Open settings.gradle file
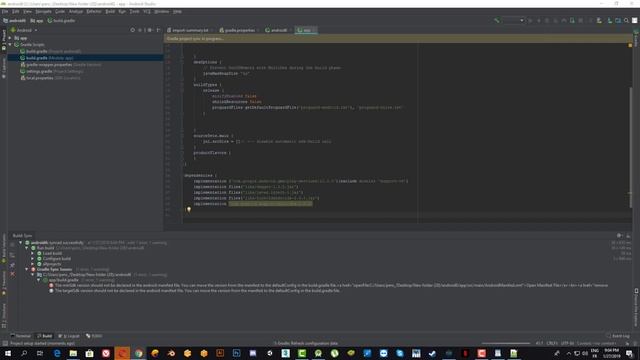640x360 pixels. 51,71
